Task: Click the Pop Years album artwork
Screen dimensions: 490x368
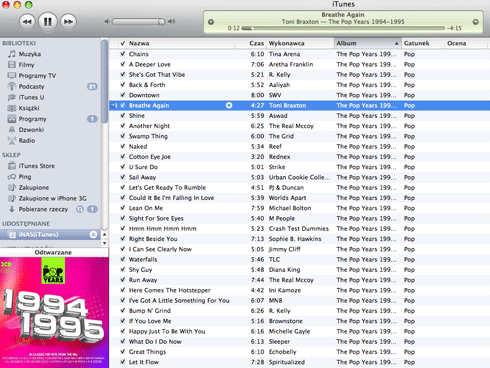Action: 54,313
